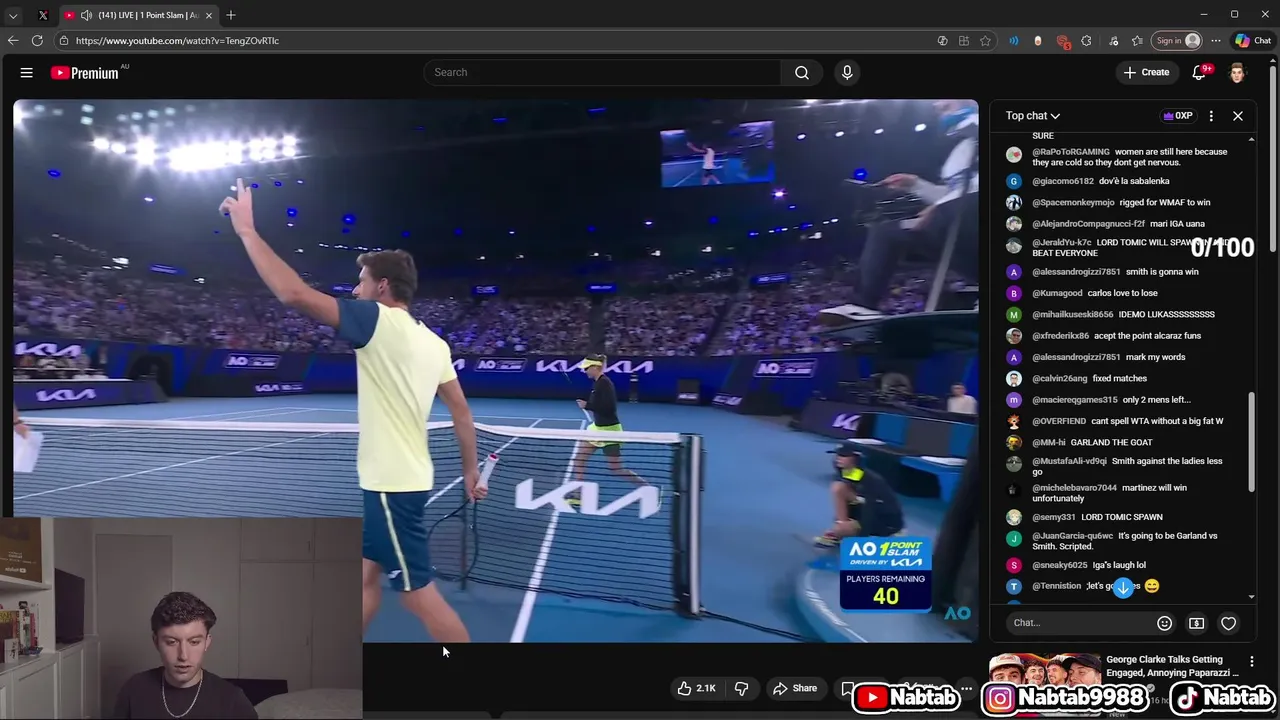Open live chat three-dot options menu
Screen dimensions: 1280x720
tap(1211, 116)
